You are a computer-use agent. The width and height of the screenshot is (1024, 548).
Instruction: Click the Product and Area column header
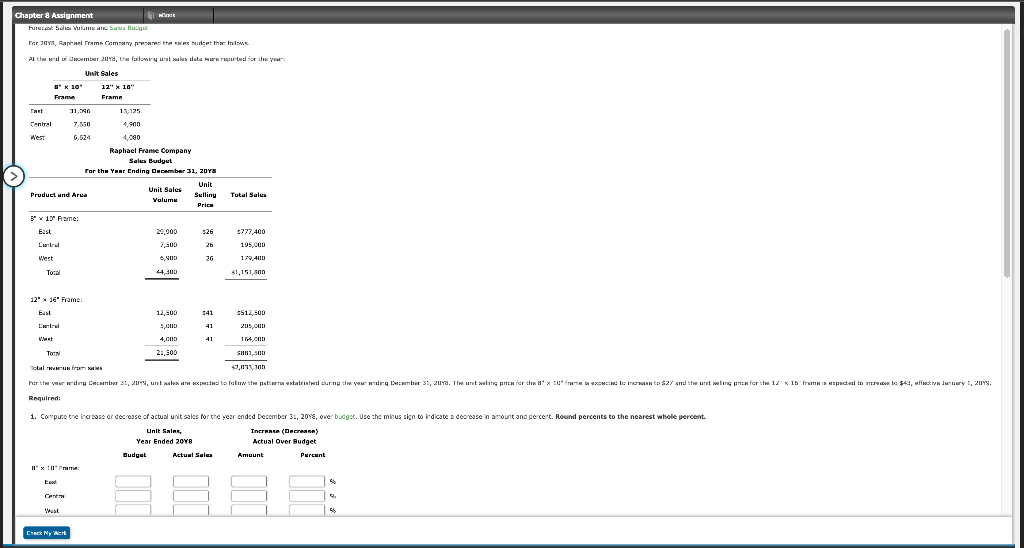point(59,195)
